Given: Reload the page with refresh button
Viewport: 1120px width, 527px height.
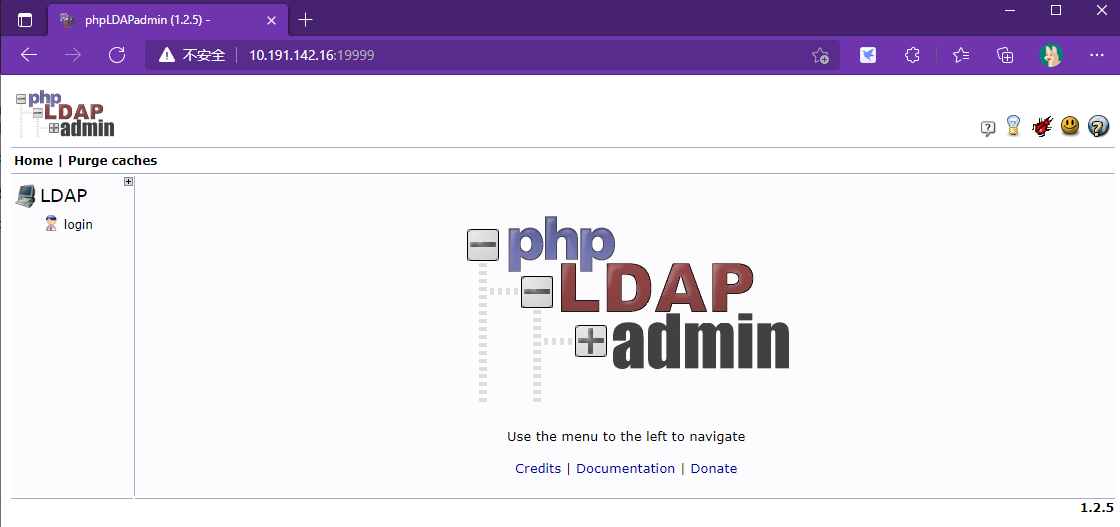Looking at the screenshot, I should [x=117, y=55].
